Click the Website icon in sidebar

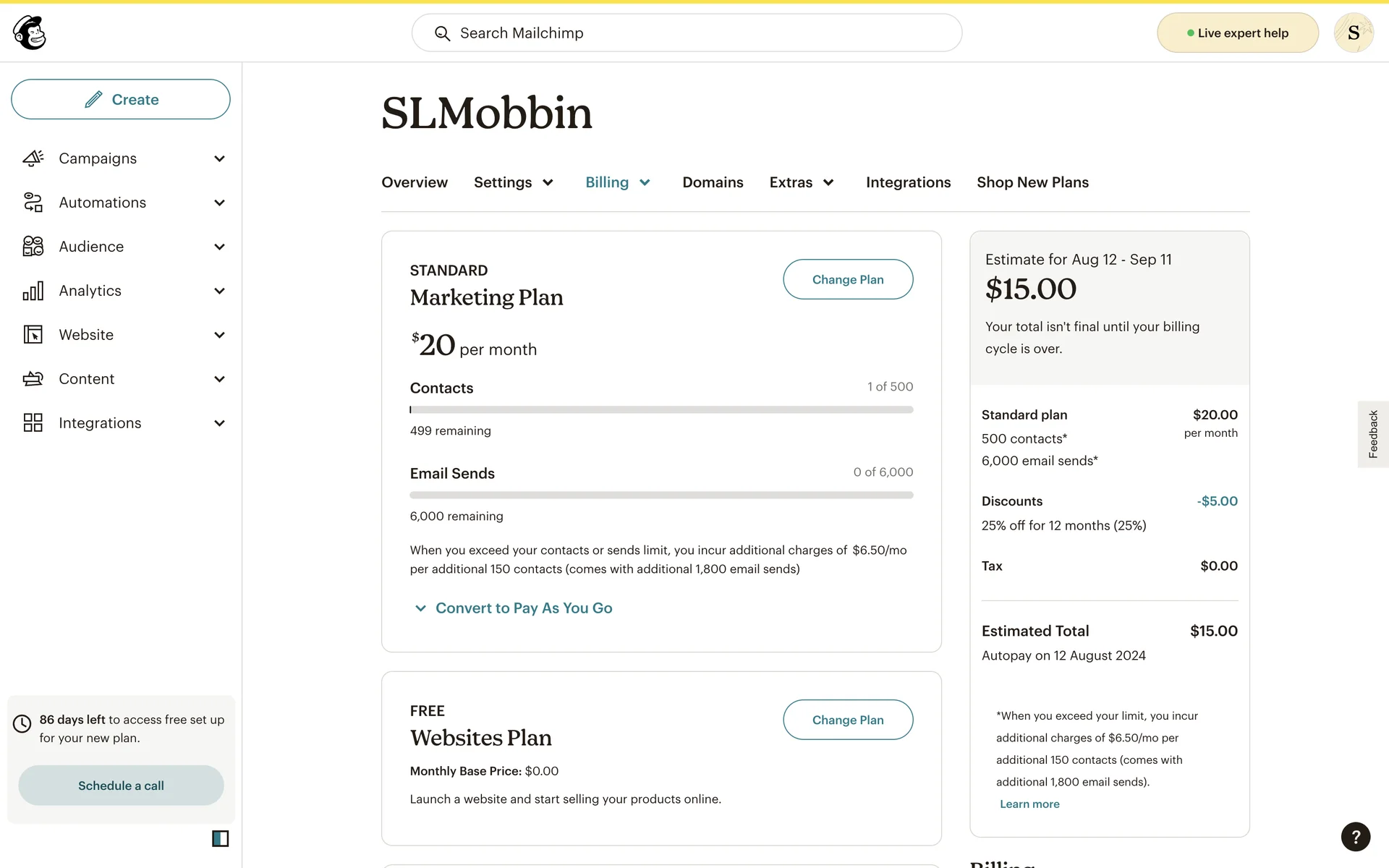pos(33,335)
